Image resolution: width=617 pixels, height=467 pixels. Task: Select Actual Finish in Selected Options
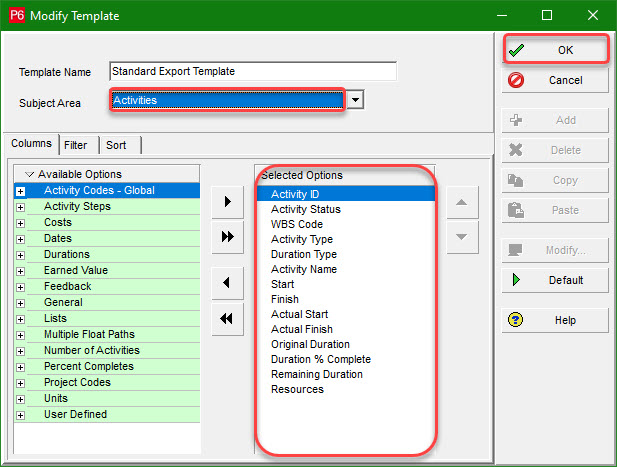(346, 329)
